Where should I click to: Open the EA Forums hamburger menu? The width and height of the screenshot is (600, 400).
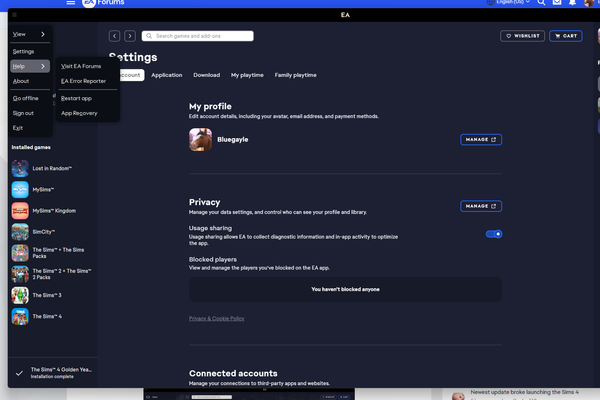point(71,2)
